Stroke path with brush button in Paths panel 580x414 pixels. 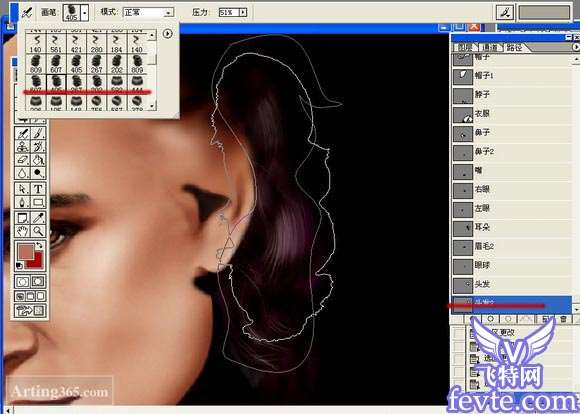(x=490, y=319)
